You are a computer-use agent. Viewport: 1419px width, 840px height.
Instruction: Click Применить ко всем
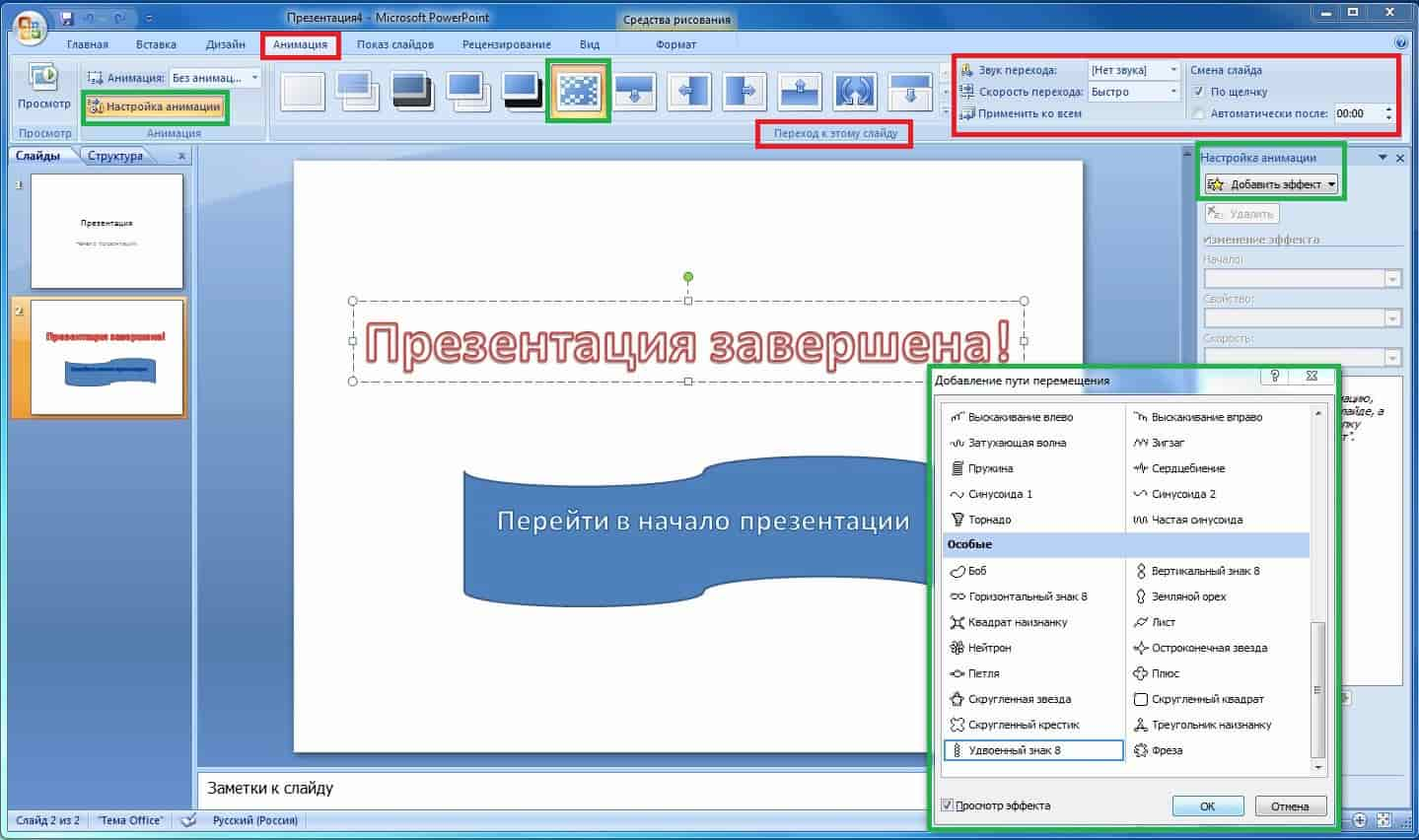pyautogui.click(x=1021, y=113)
